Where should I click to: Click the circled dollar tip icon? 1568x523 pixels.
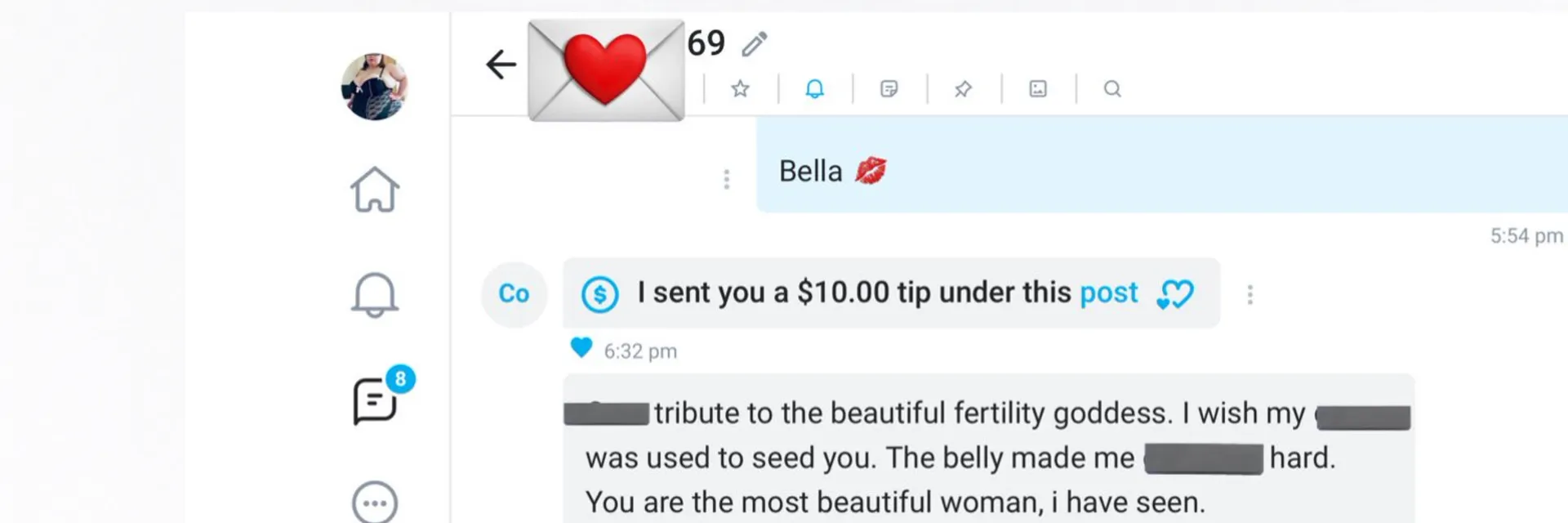click(599, 293)
